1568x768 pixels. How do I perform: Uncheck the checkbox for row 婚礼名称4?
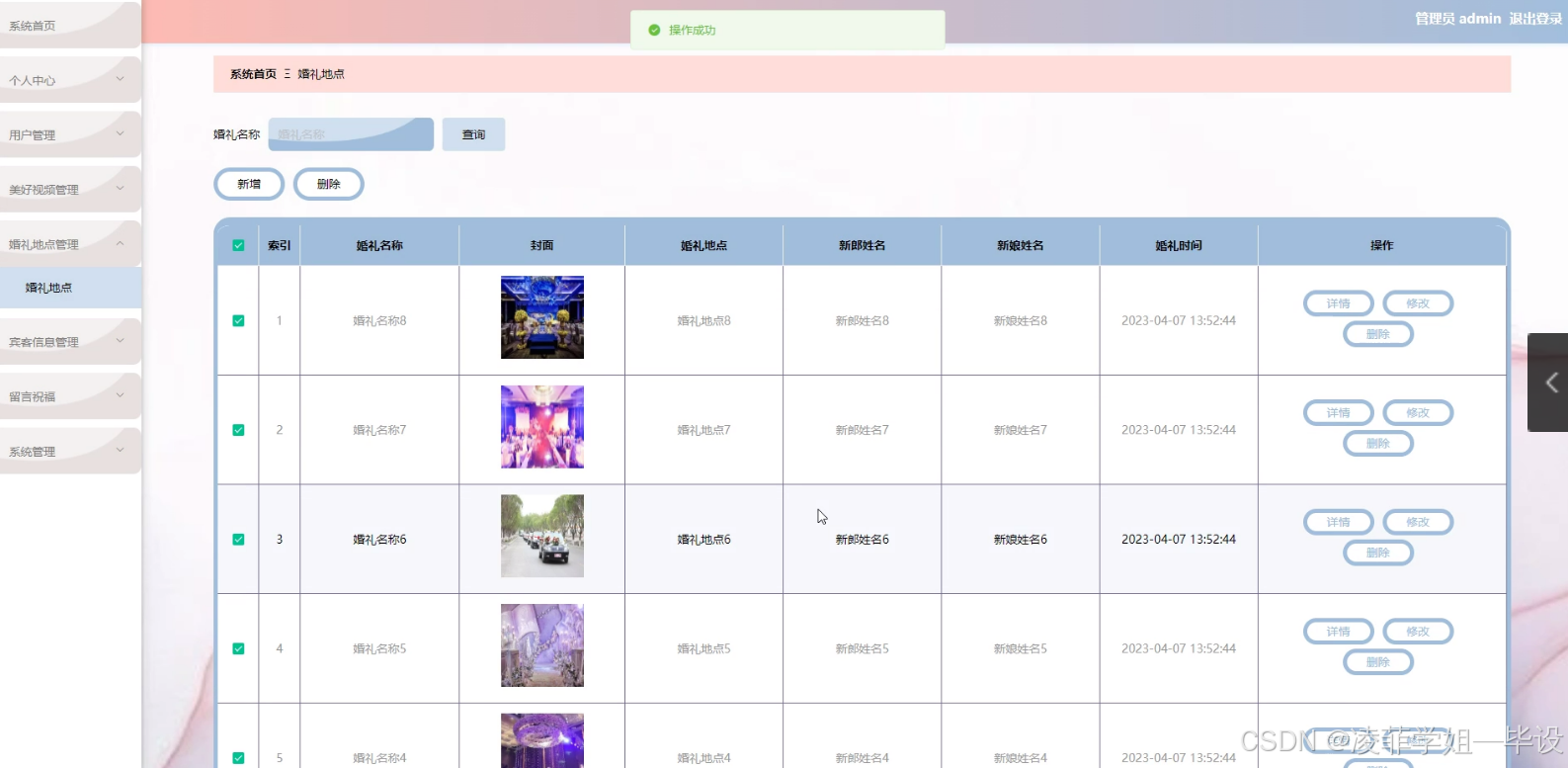pos(238,758)
